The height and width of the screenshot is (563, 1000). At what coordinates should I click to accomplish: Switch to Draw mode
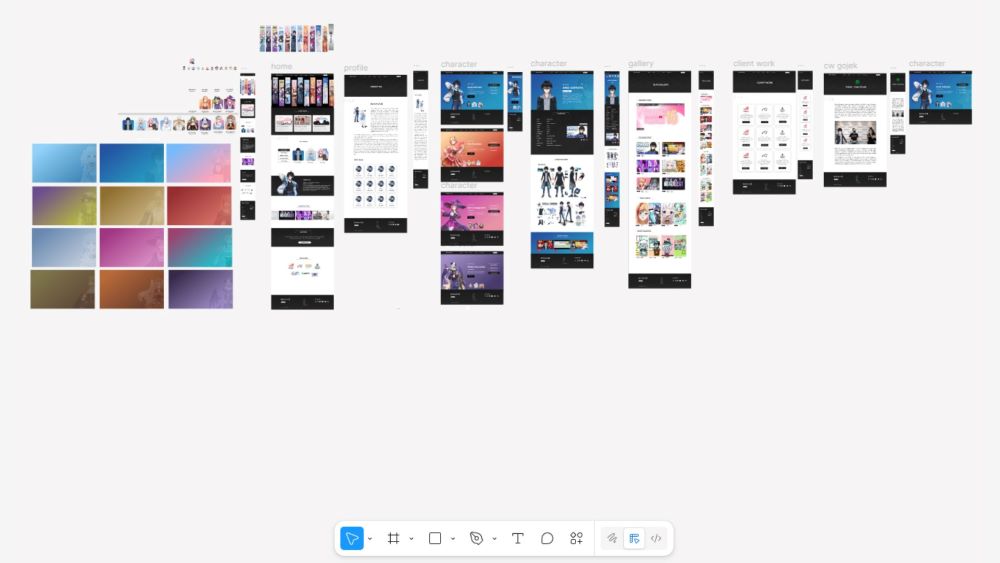point(611,538)
